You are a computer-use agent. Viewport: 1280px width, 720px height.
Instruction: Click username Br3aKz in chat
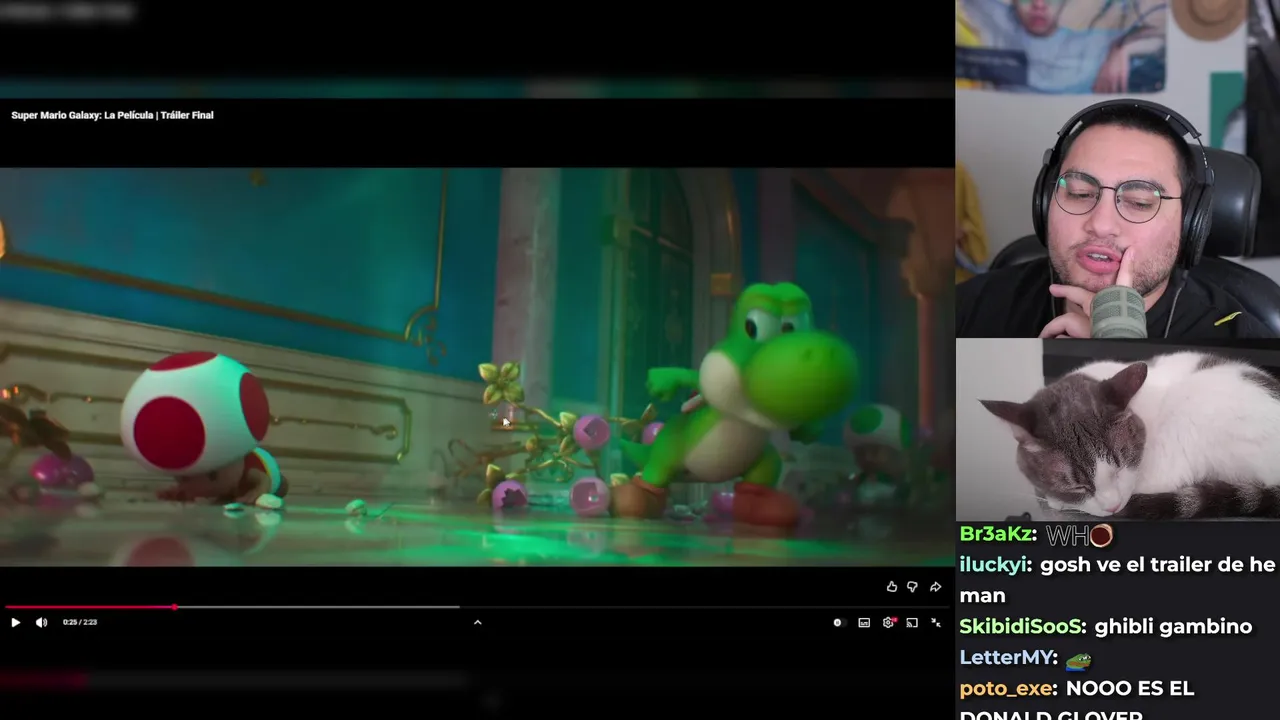pos(997,535)
